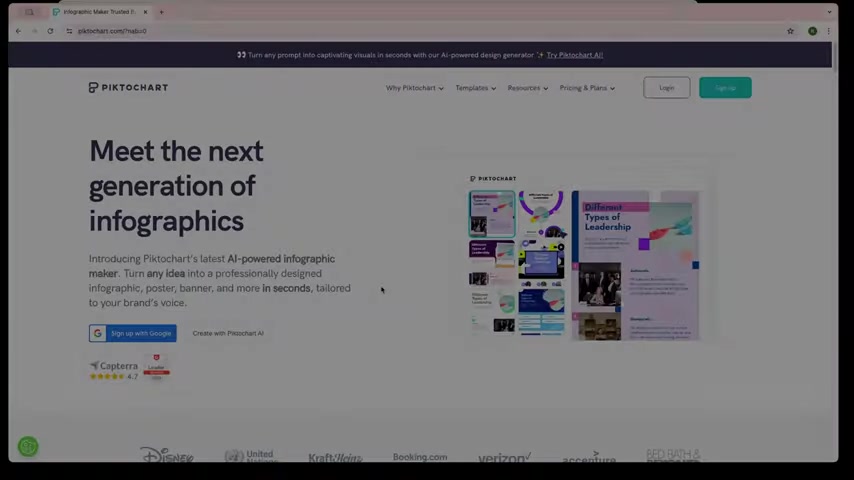Open a new tab with plus icon

pyautogui.click(x=161, y=12)
